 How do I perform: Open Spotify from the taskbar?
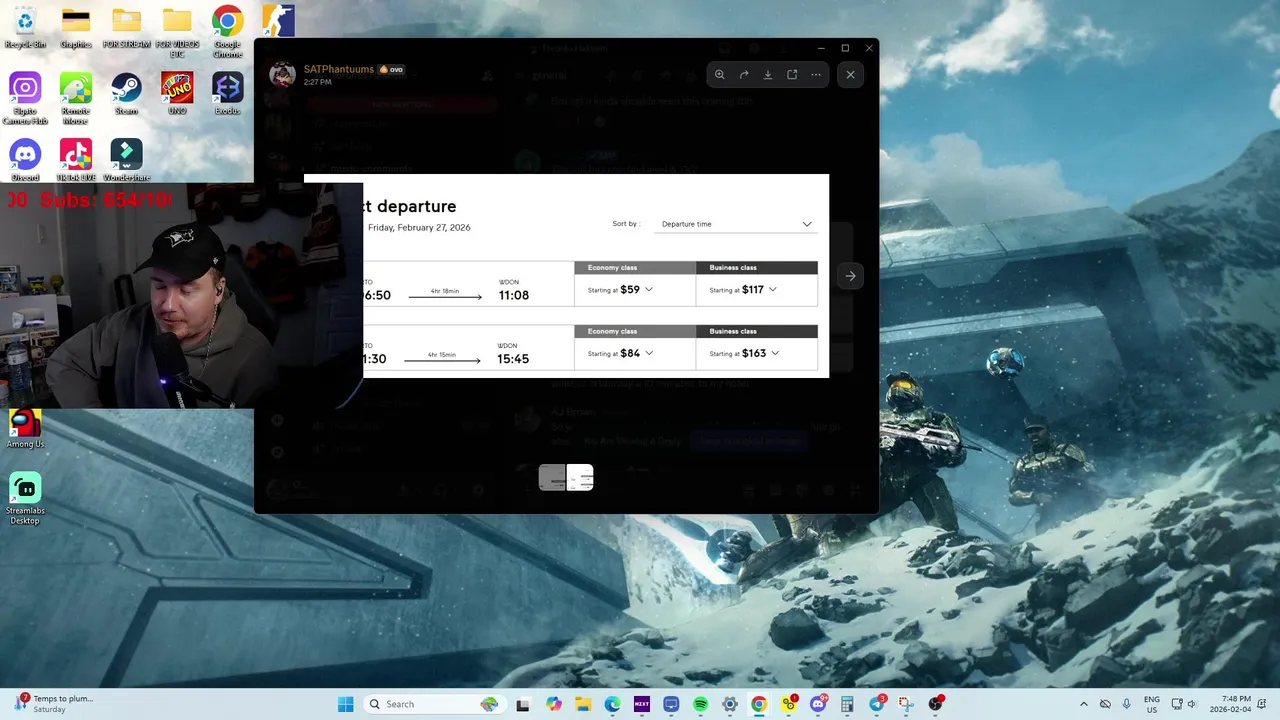(x=700, y=704)
